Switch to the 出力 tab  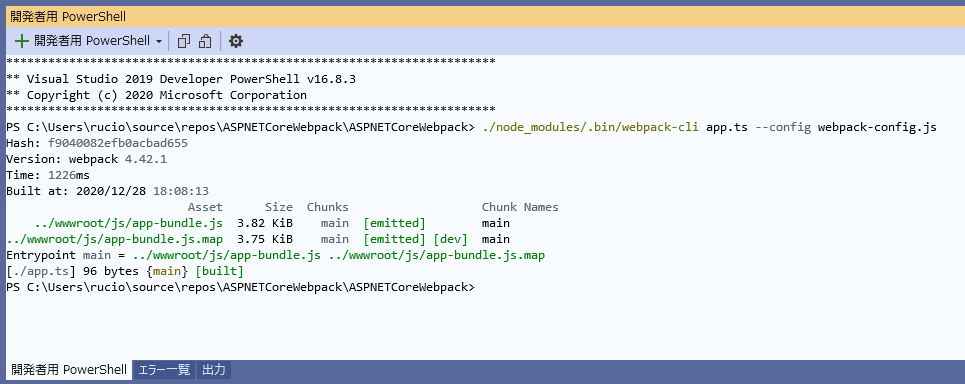pyautogui.click(x=214, y=370)
